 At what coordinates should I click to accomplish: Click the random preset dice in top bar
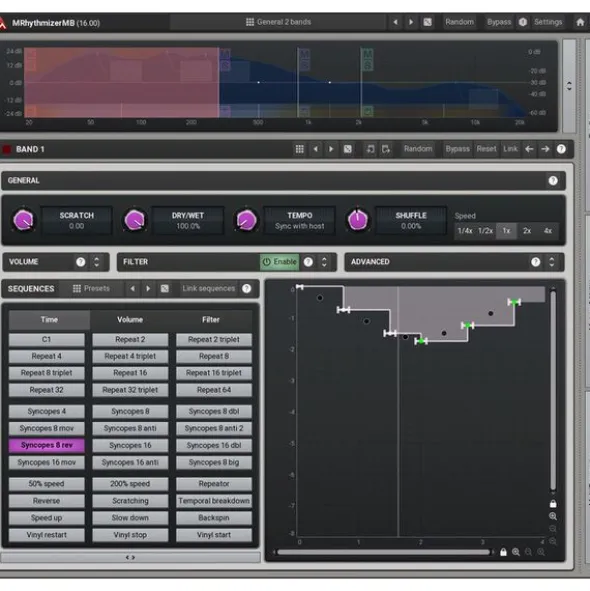coord(428,22)
